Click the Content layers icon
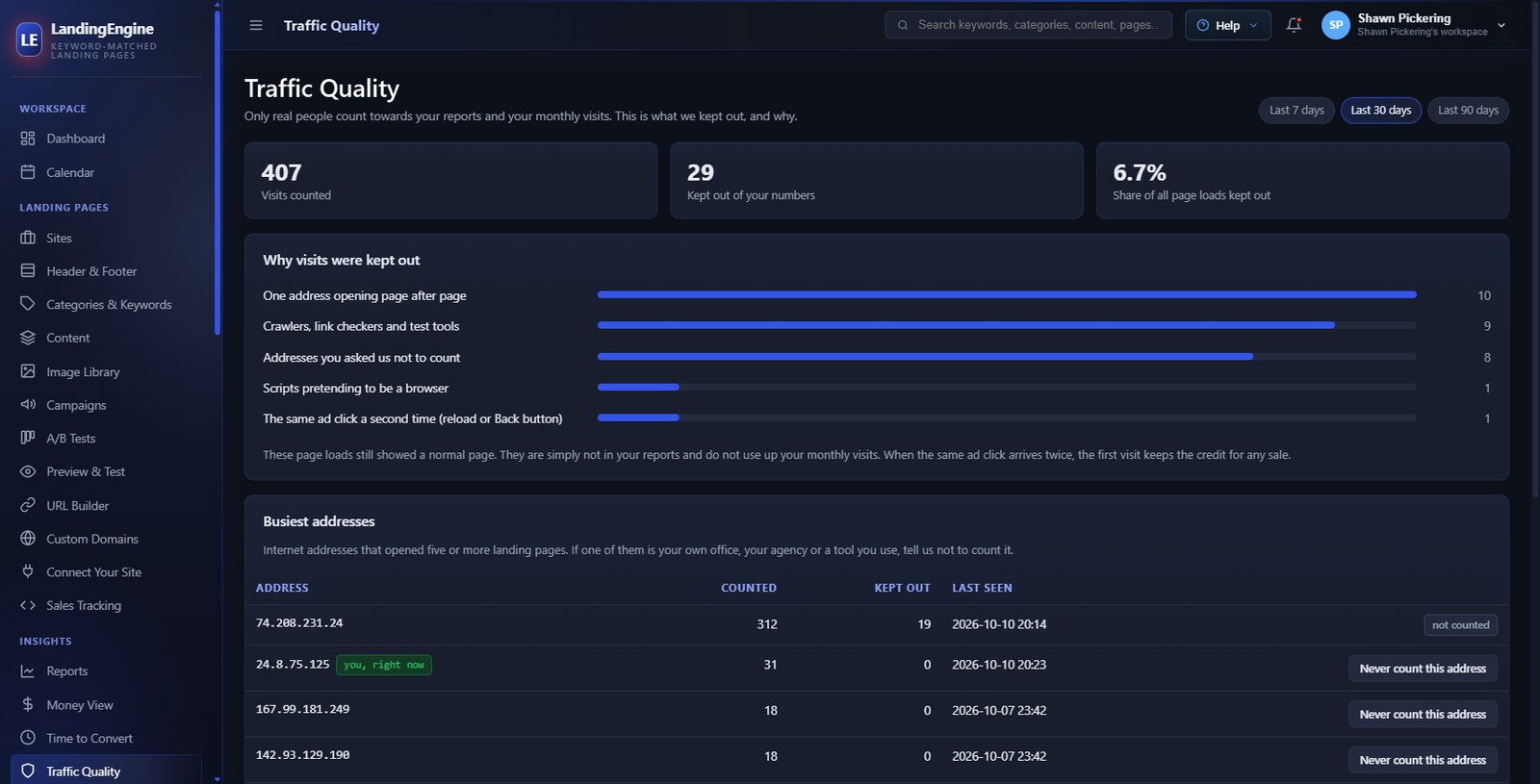Image resolution: width=1540 pixels, height=784 pixels. tap(28, 338)
